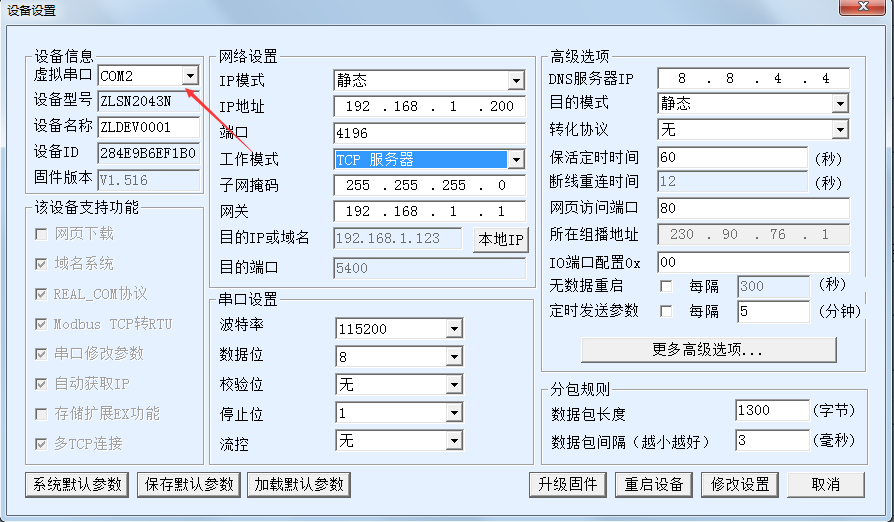
Task: Open the 目的模式 dropdown
Action: (x=840, y=103)
